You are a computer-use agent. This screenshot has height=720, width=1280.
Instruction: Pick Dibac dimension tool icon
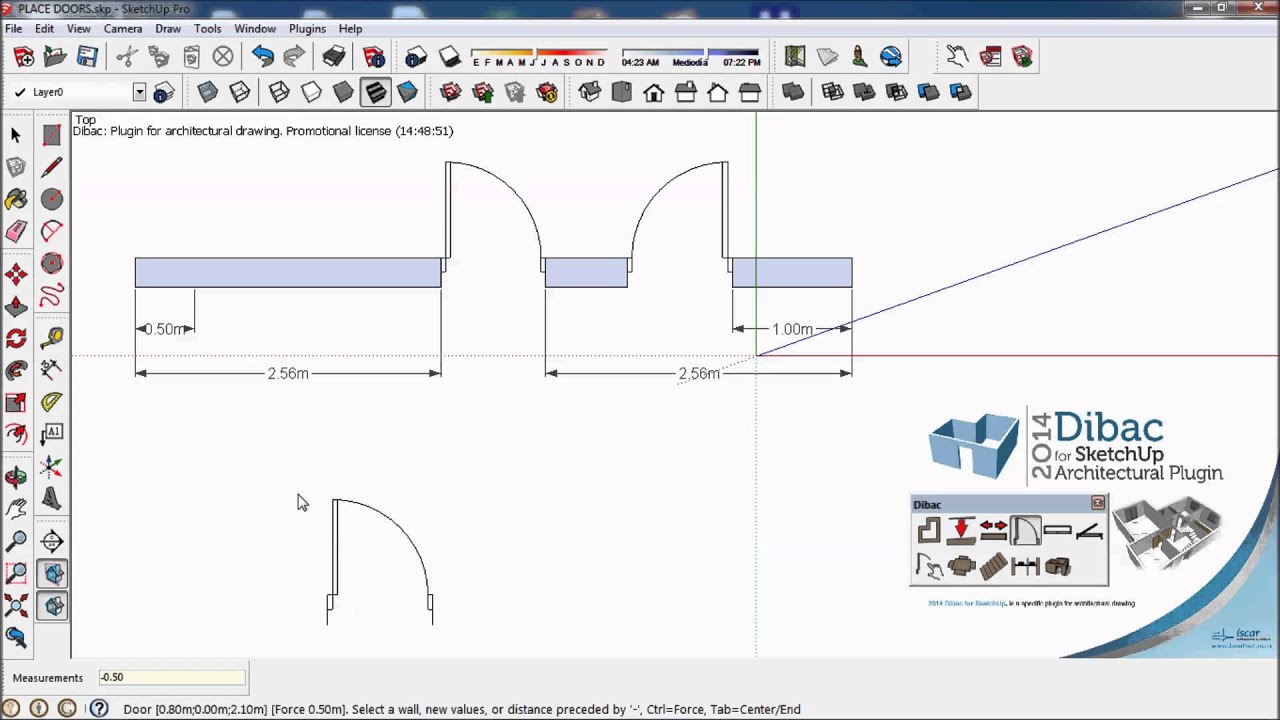point(1025,567)
